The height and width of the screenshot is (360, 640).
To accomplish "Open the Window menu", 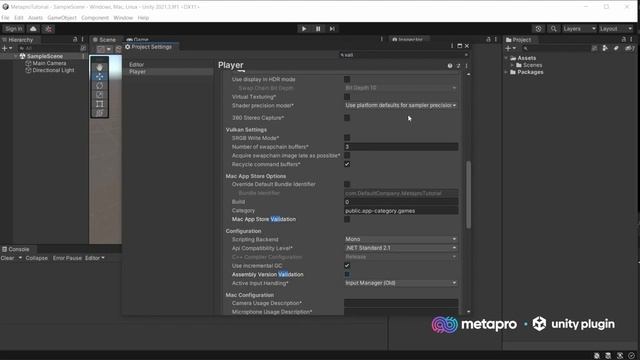I will click(123, 18).
